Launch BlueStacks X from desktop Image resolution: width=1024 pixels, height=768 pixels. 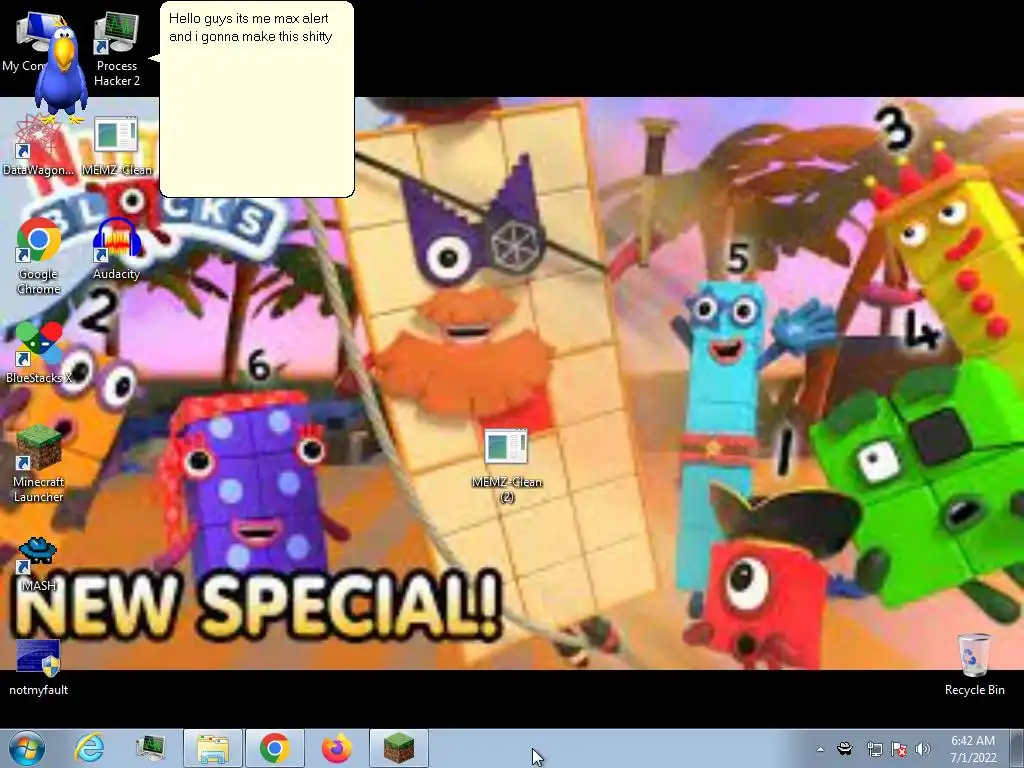point(38,353)
